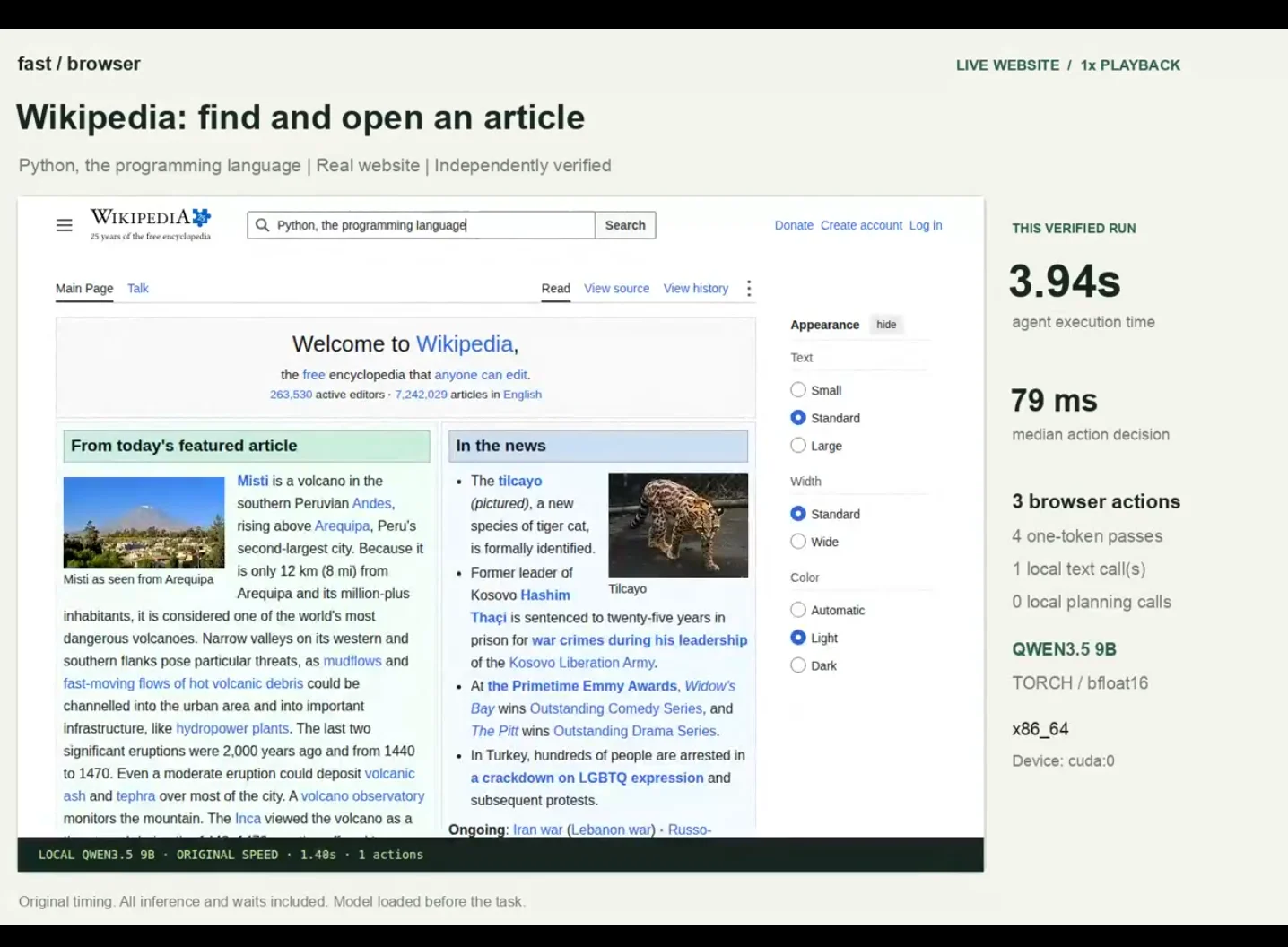The height and width of the screenshot is (947, 1288).
Task: Open the Iran war ongoing link
Action: tap(537, 830)
